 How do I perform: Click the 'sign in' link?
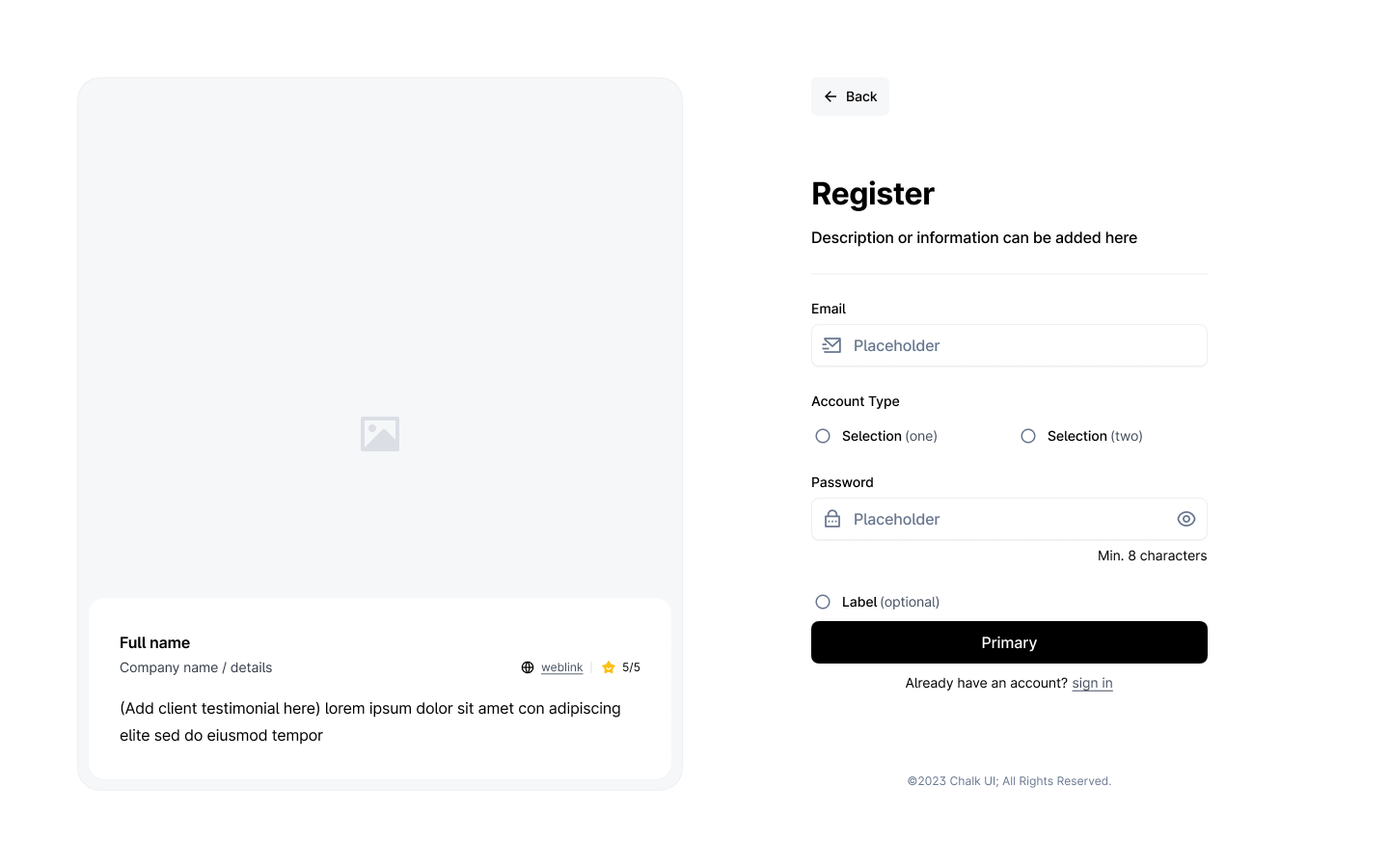[1092, 683]
